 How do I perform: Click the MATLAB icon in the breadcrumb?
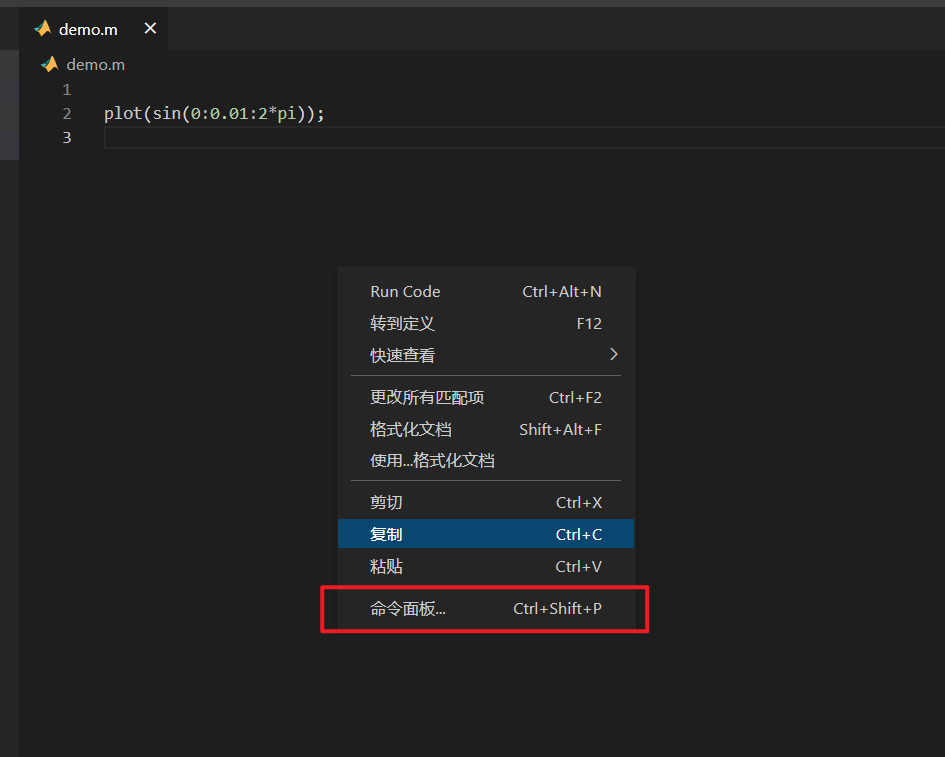click(x=49, y=64)
